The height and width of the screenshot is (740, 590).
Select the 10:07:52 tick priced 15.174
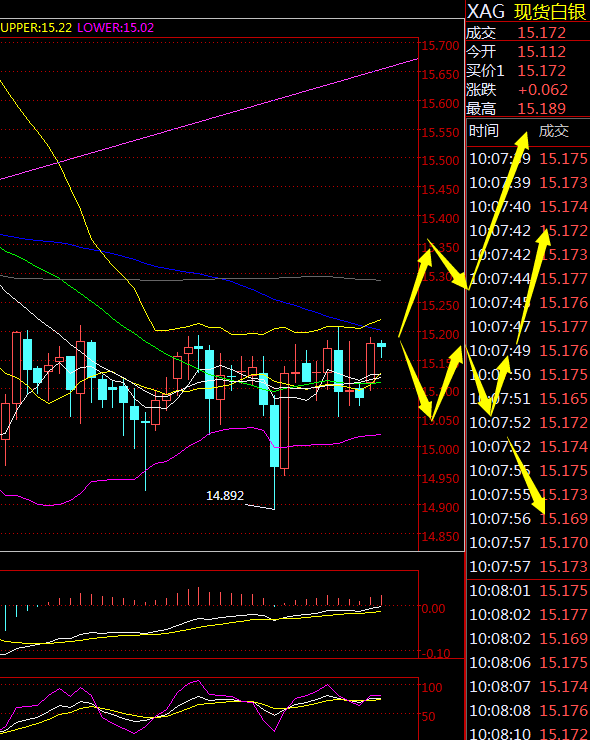tap(528, 446)
